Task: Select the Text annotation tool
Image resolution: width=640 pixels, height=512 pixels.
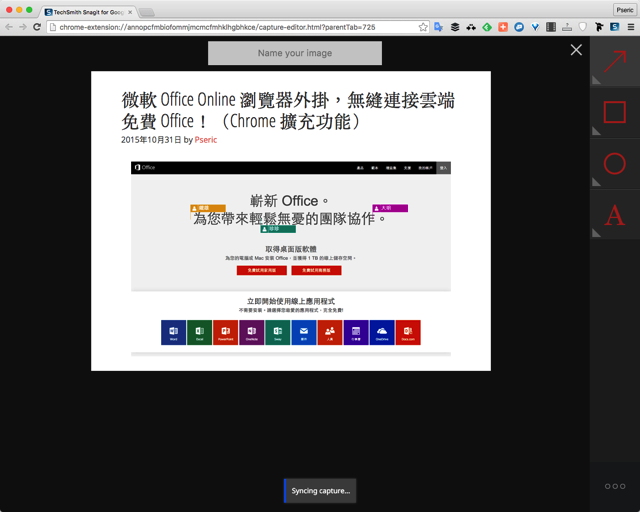Action: click(x=615, y=216)
